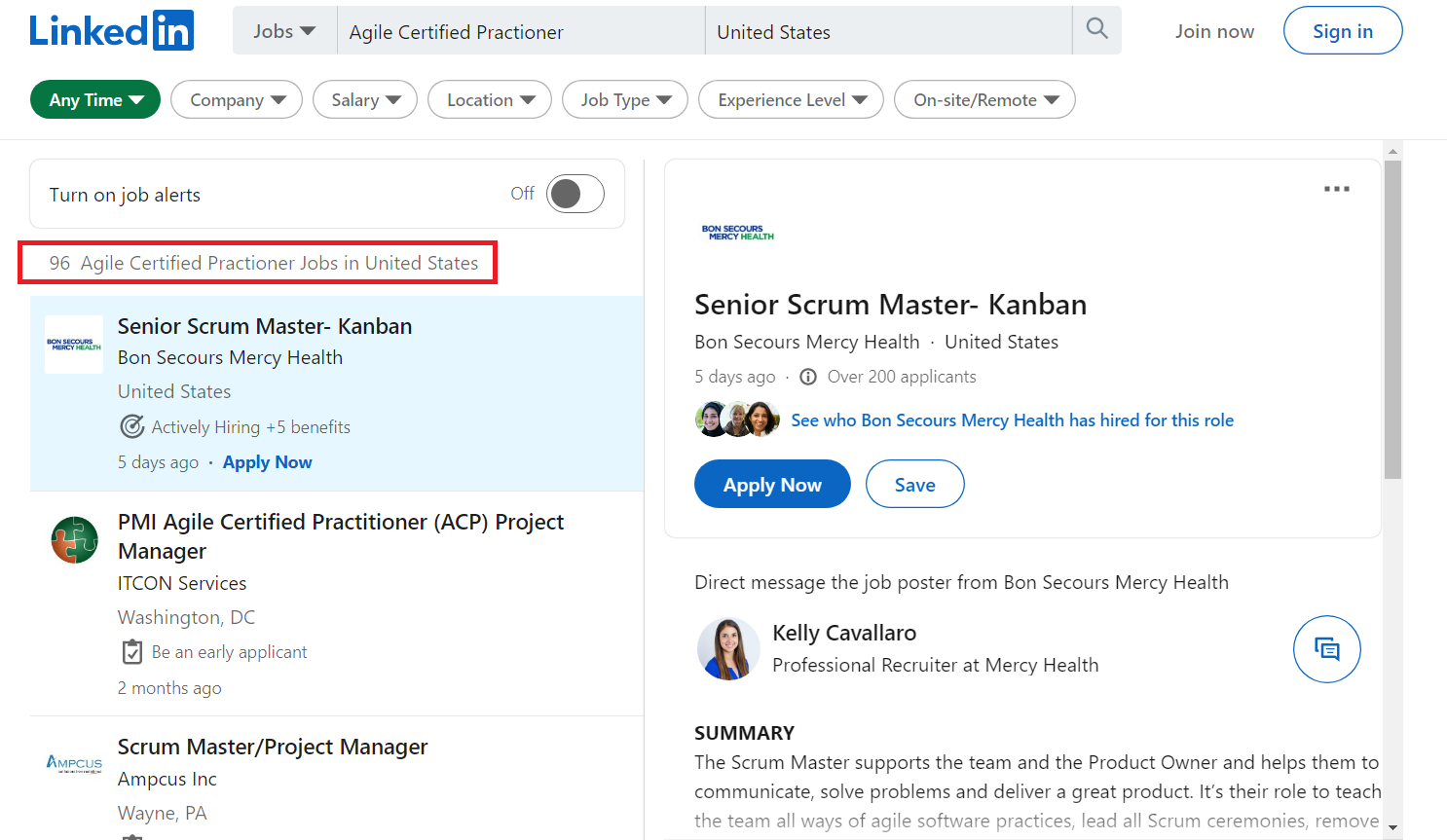The height and width of the screenshot is (840, 1447).
Task: Expand the Any Time filter dropdown
Action: [95, 100]
